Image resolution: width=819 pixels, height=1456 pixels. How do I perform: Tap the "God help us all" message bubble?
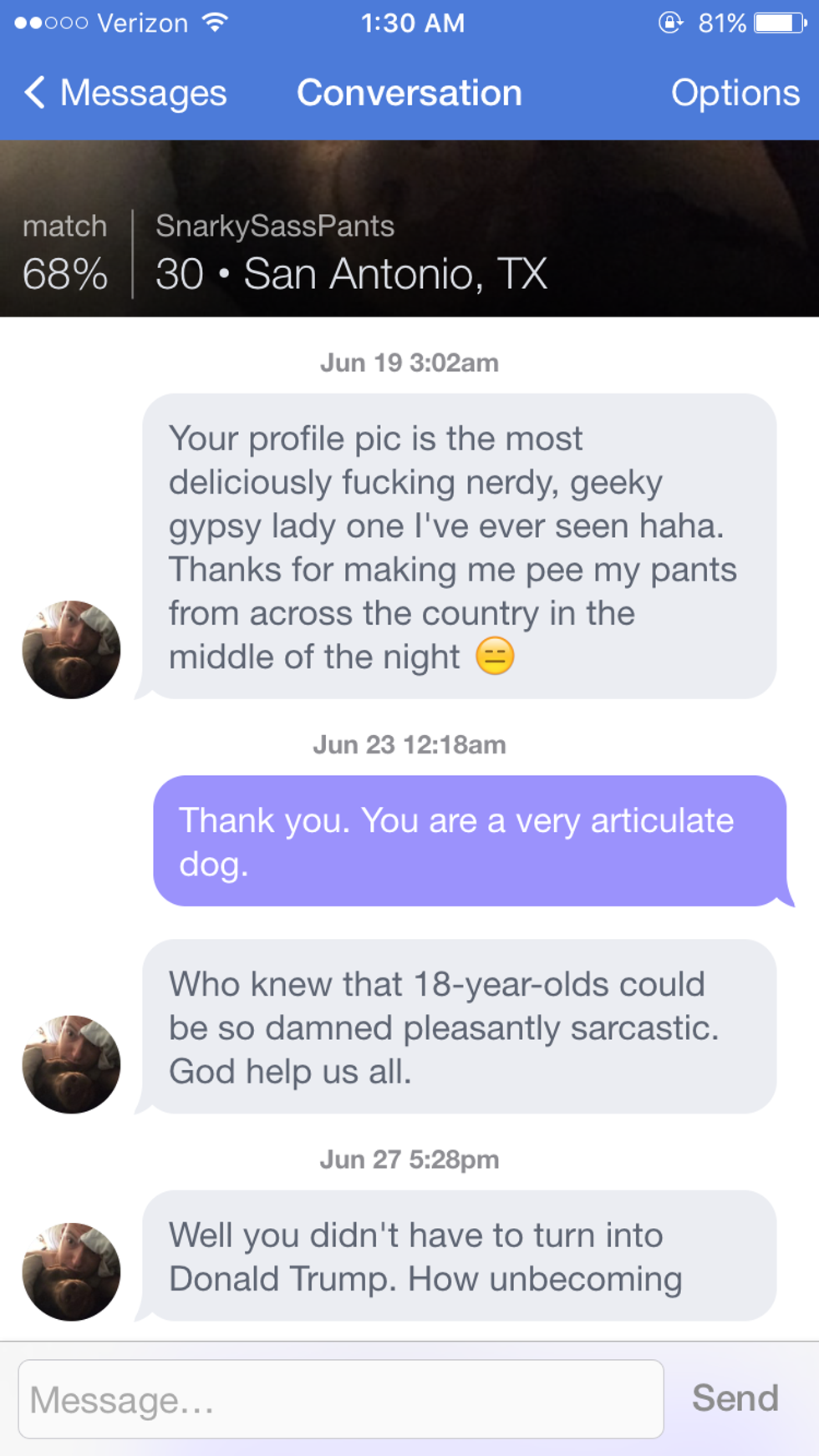459,1027
